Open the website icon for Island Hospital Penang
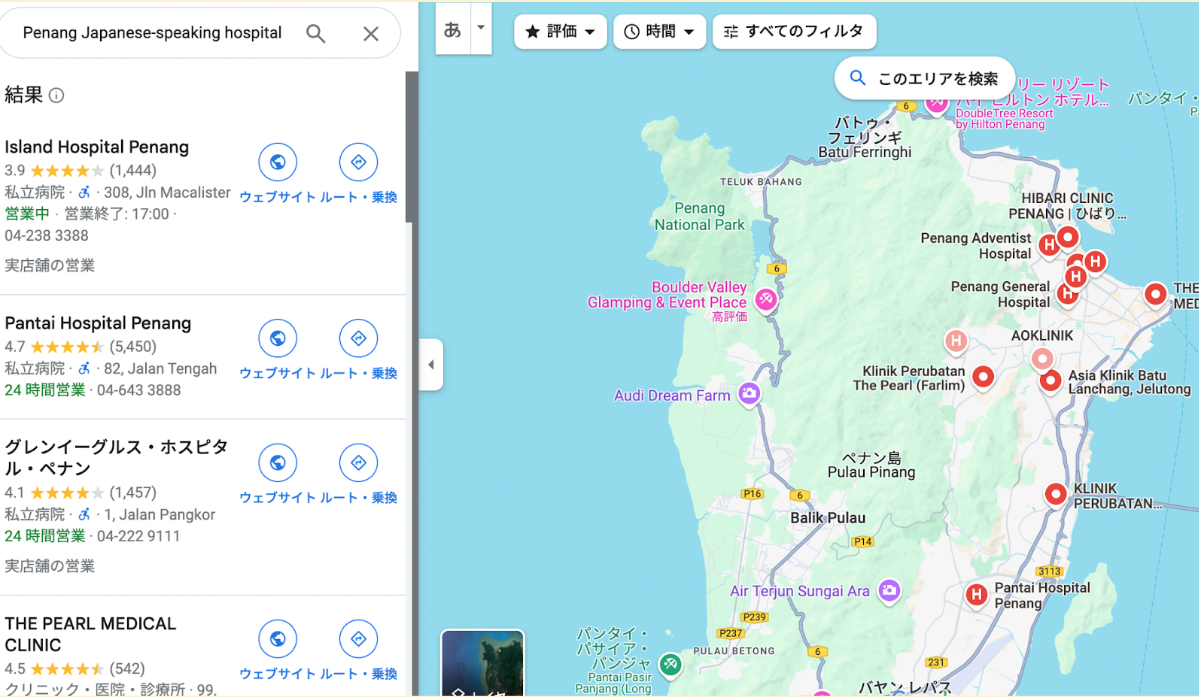The width and height of the screenshot is (1199, 697). click(x=278, y=162)
